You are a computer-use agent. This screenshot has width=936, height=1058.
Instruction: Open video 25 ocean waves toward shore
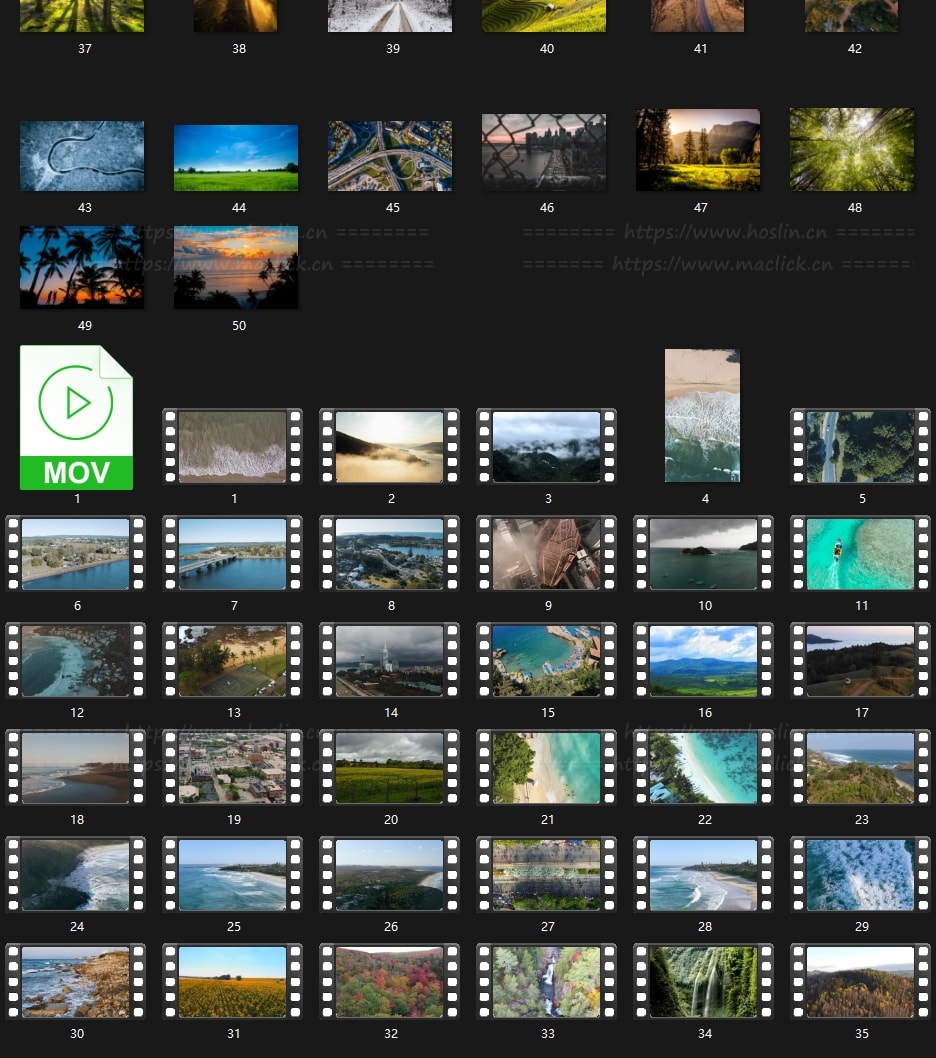233,874
